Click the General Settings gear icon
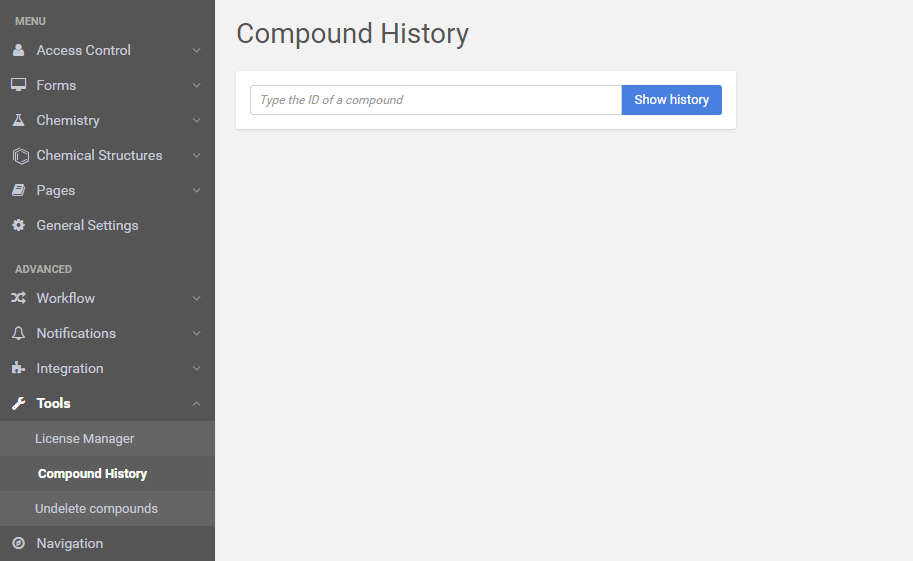Image resolution: width=913 pixels, height=561 pixels. pos(18,225)
